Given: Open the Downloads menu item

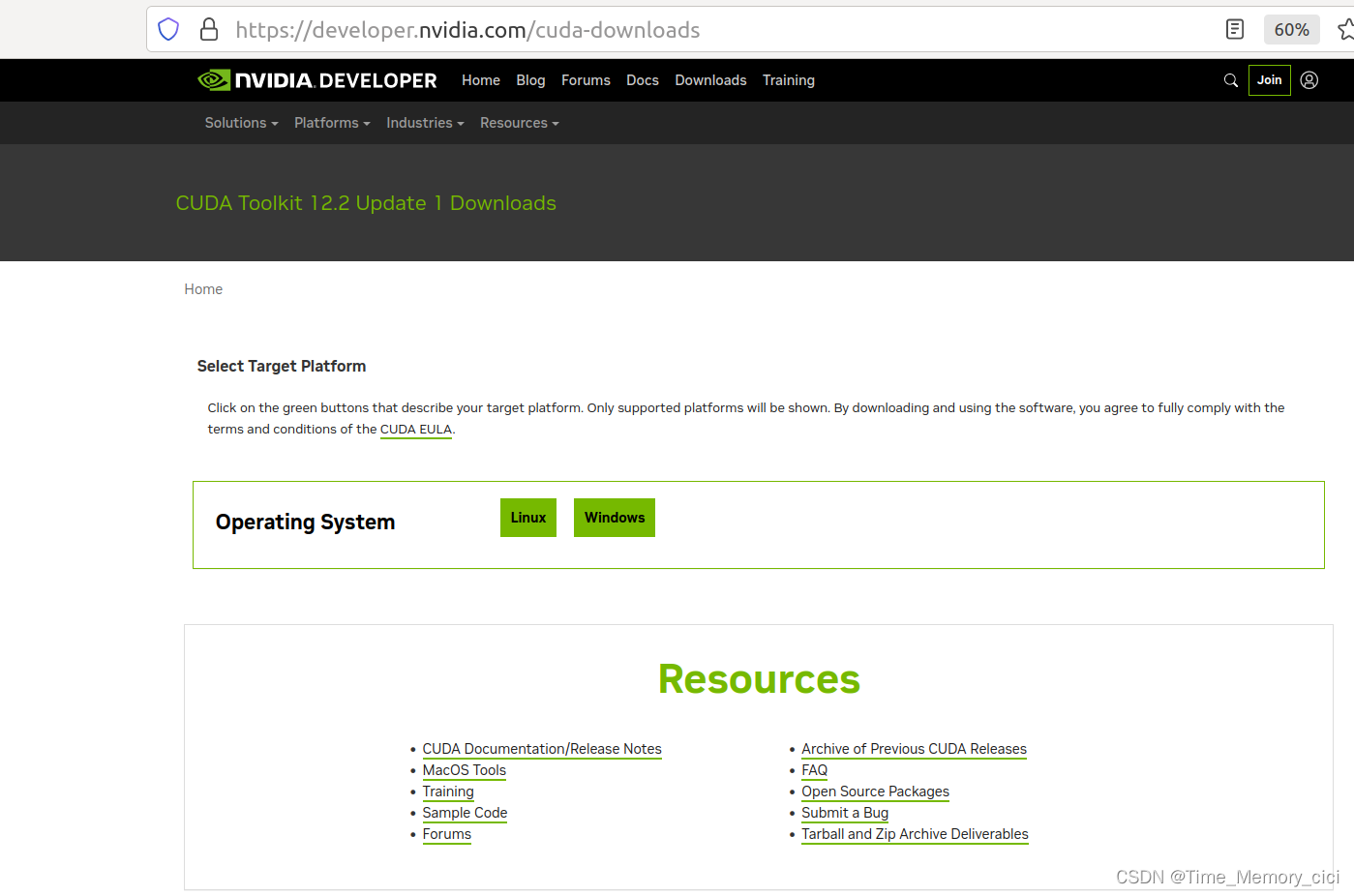Looking at the screenshot, I should [x=710, y=80].
